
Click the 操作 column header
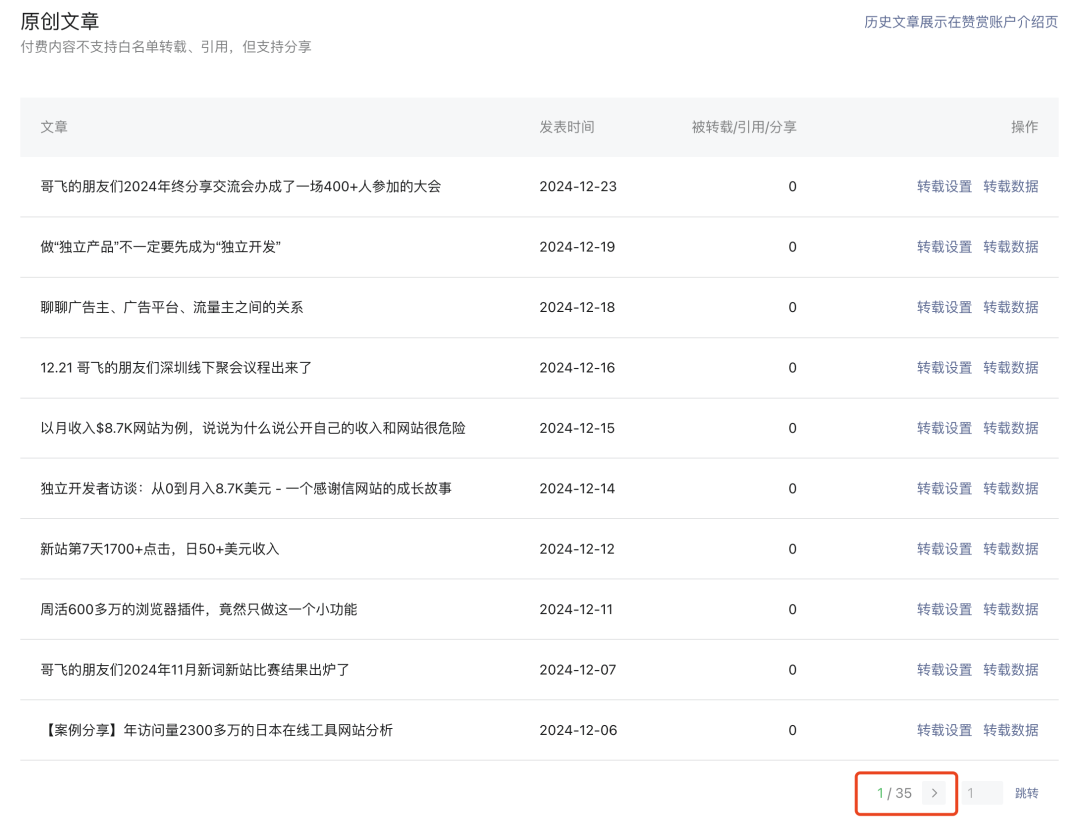tap(1024, 127)
